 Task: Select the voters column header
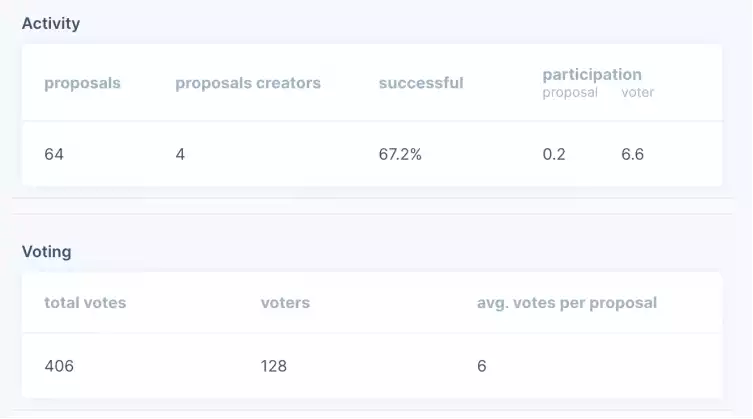pos(285,303)
